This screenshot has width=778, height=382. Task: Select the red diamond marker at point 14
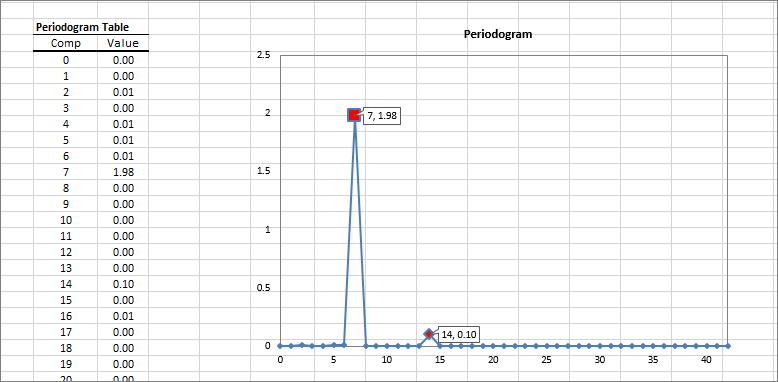click(429, 334)
